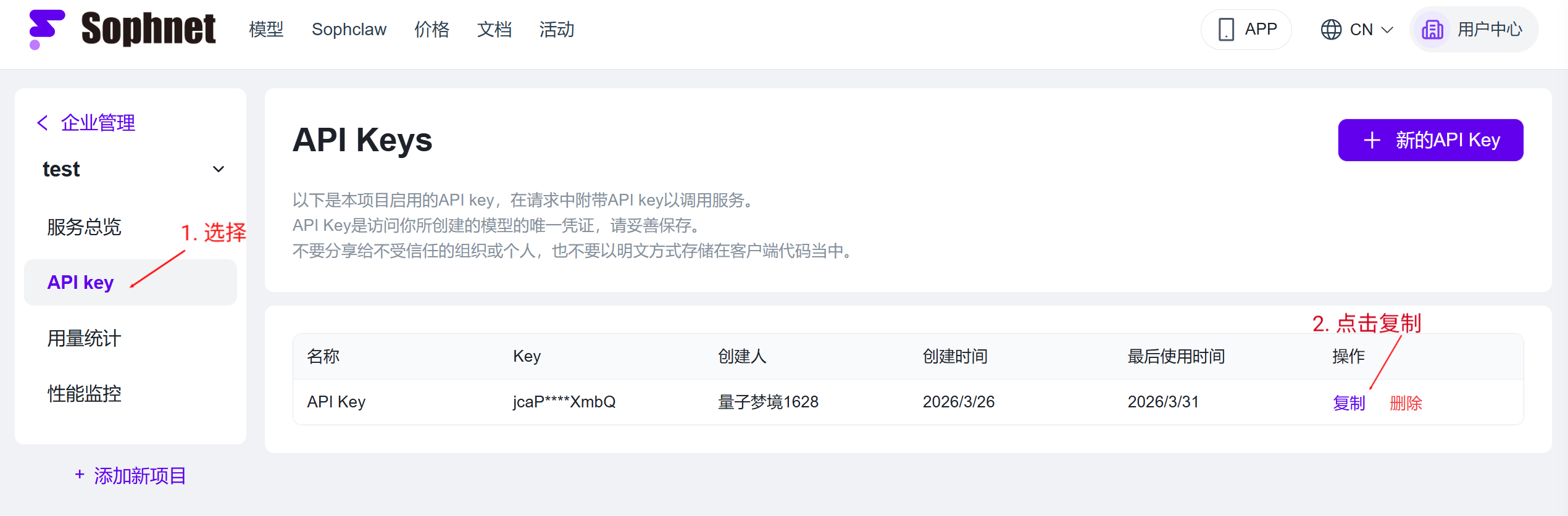Open the 价格 pricing page
1568x516 pixels.
432,30
